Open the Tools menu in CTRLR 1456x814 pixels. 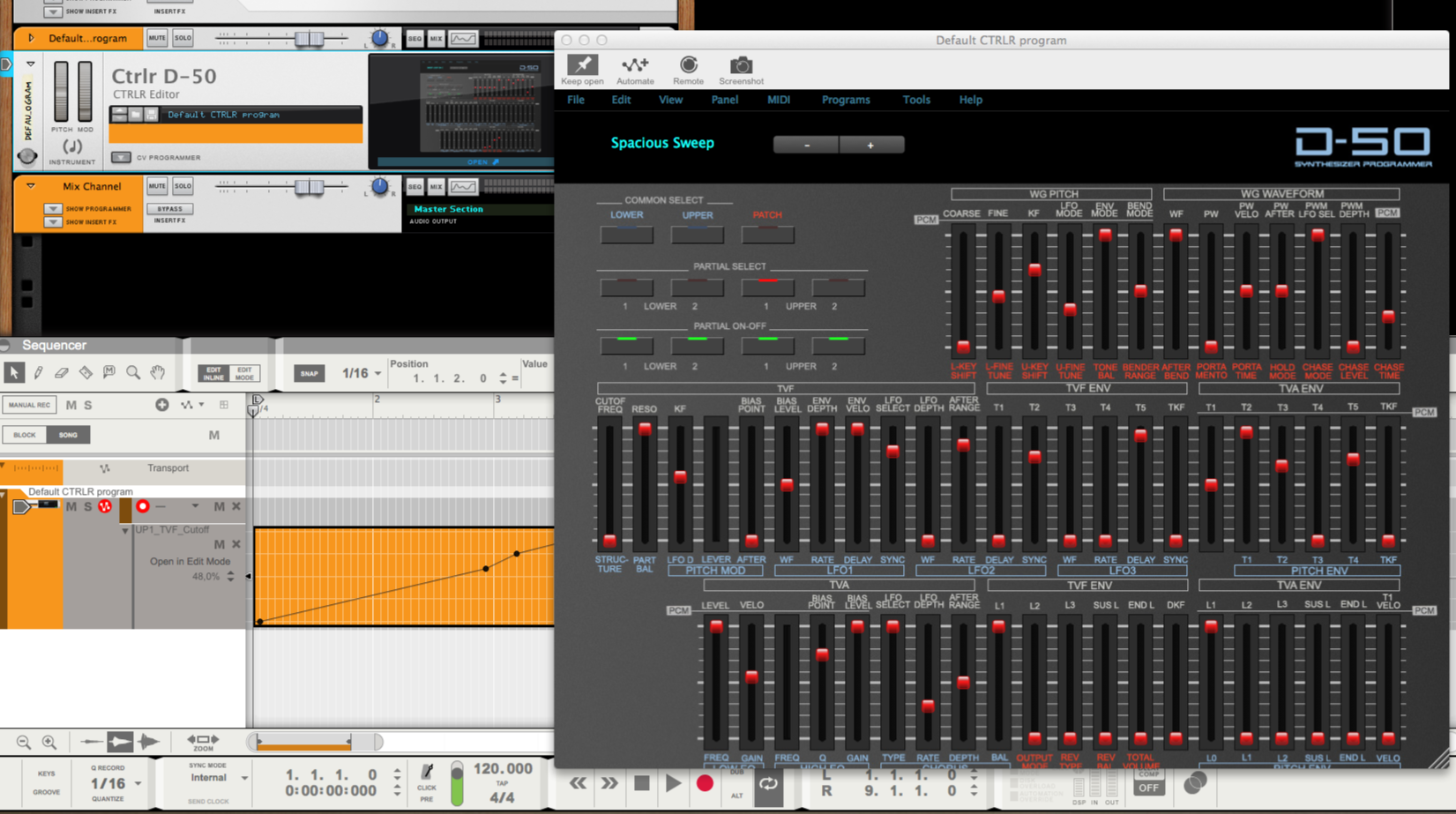916,100
